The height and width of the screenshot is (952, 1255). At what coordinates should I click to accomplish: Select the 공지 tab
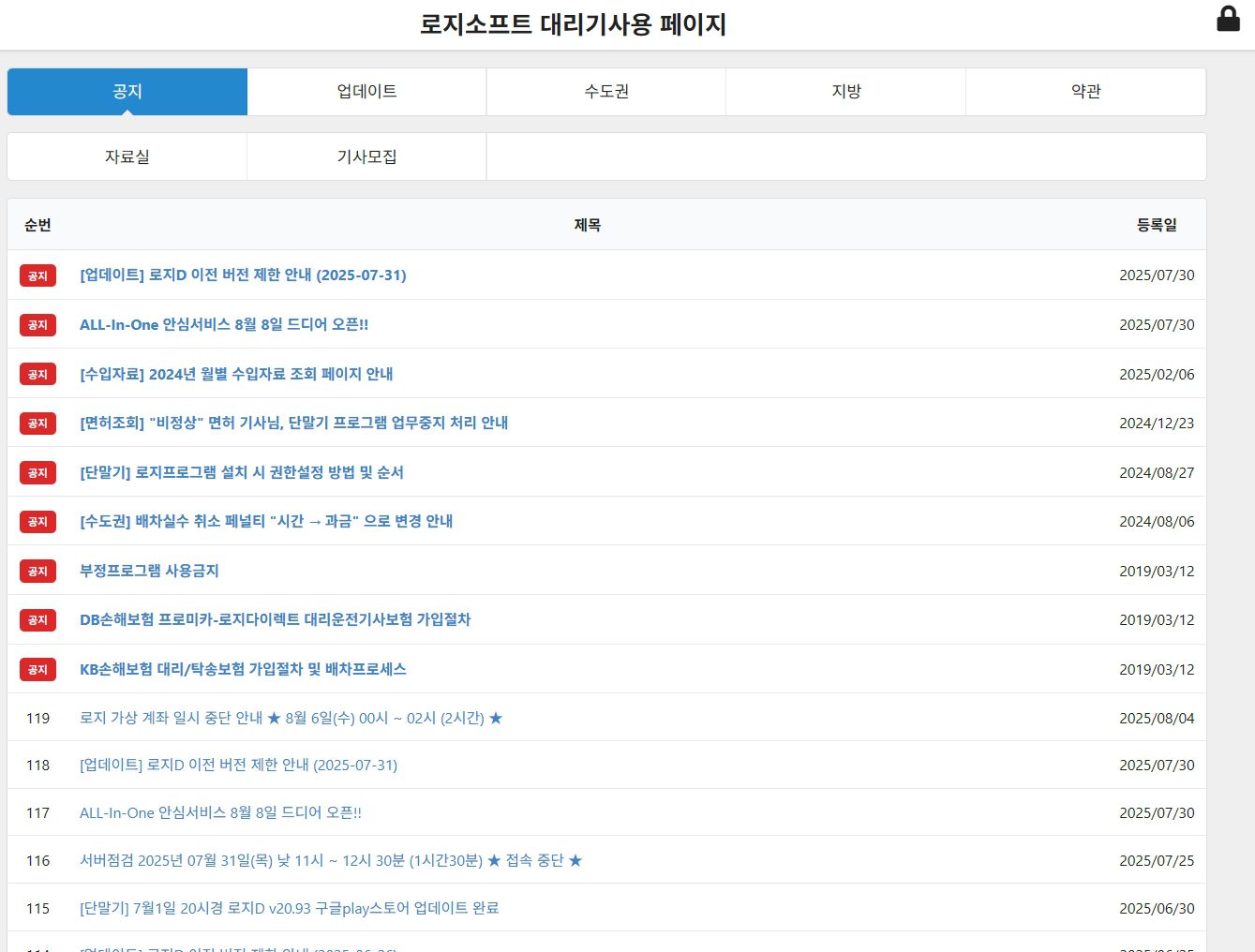127,92
